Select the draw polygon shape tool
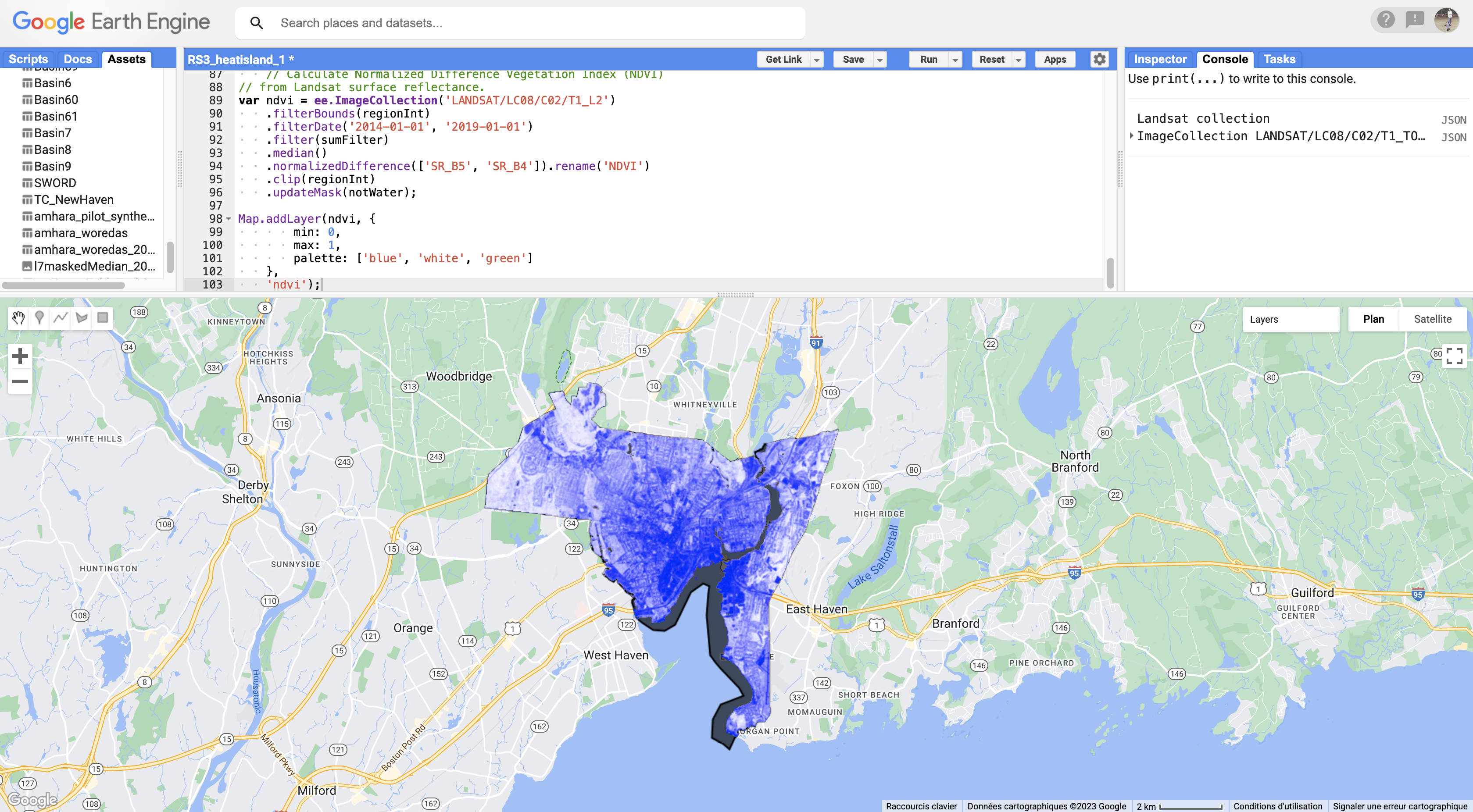Screen dimensions: 1473x812 coord(82,318)
